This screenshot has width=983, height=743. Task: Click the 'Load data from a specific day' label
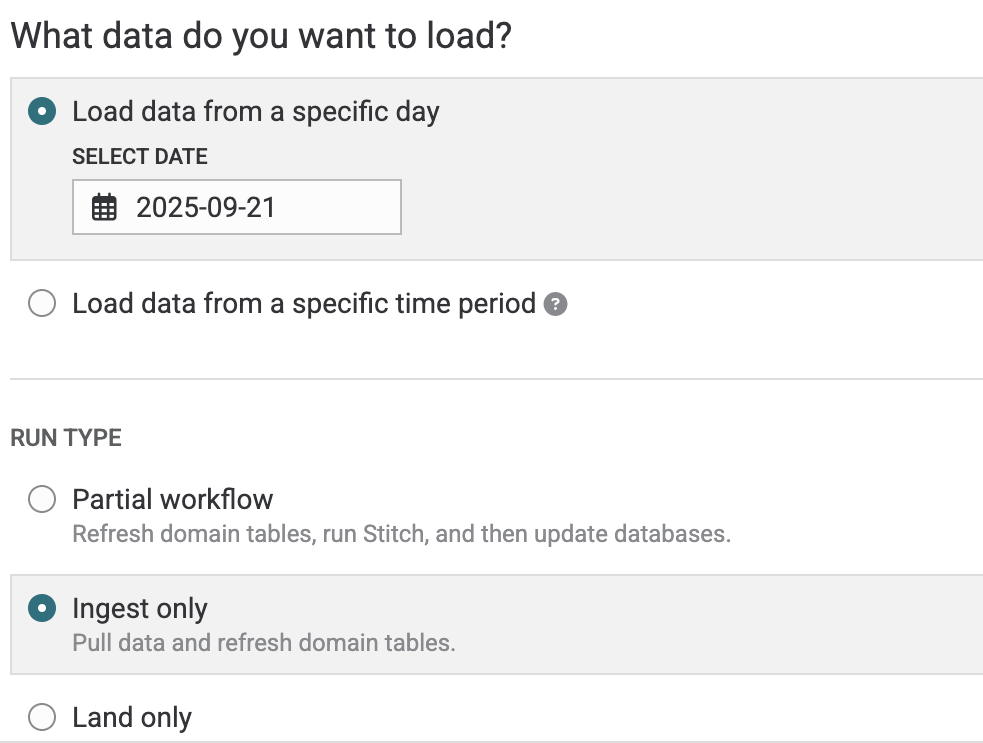click(x=256, y=111)
